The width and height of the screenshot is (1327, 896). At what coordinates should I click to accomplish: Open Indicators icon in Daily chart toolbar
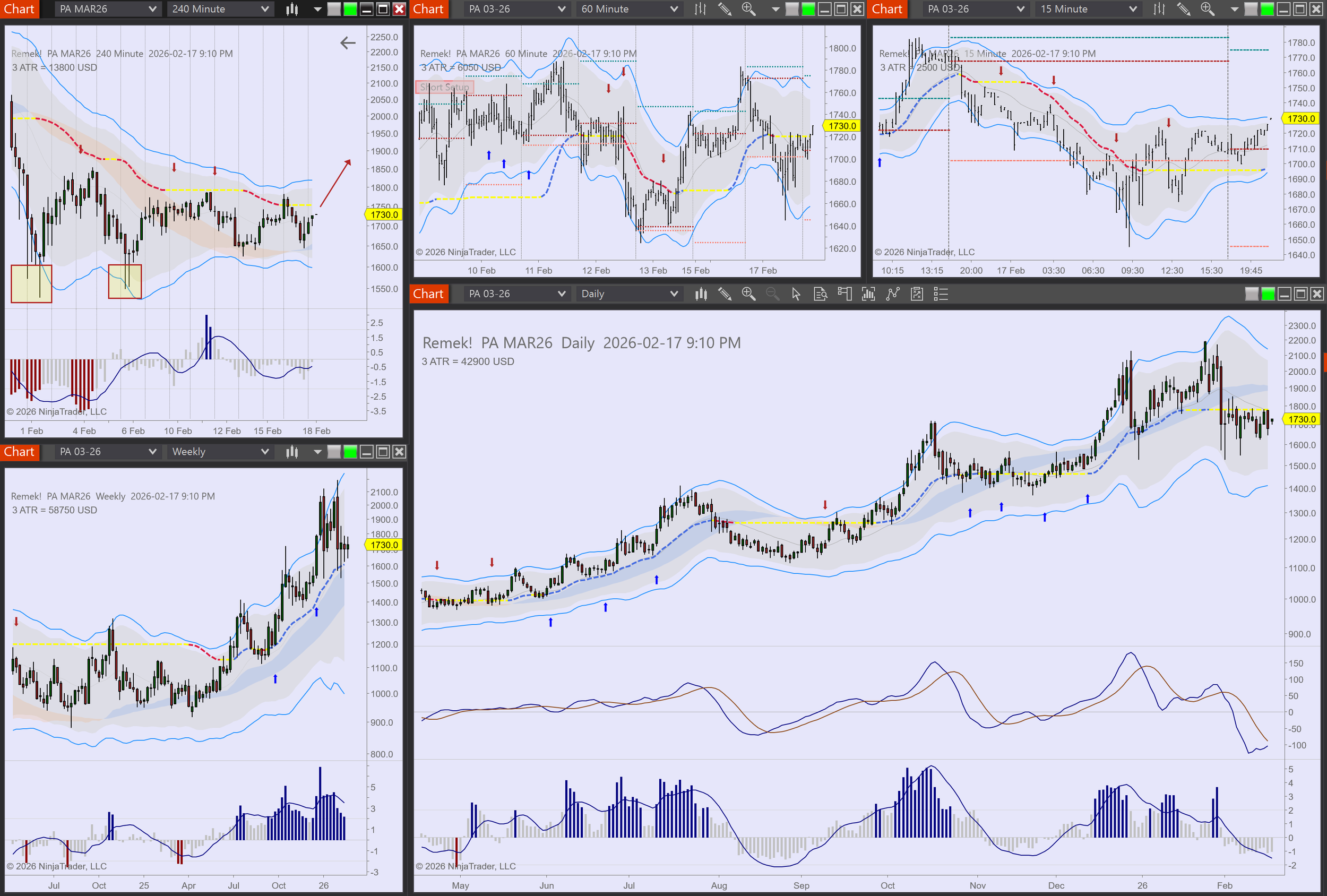[868, 294]
